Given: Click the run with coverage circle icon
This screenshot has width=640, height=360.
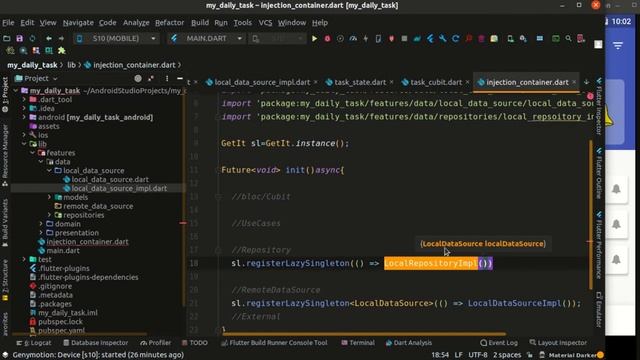Looking at the screenshot, I should pos(340,38).
